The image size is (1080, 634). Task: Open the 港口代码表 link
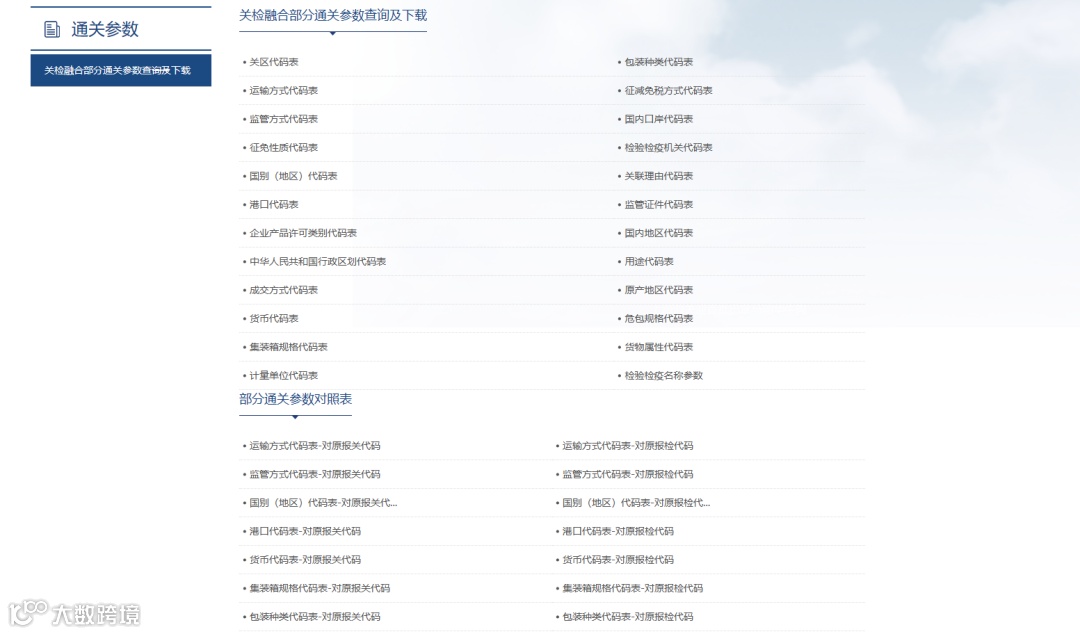point(273,205)
